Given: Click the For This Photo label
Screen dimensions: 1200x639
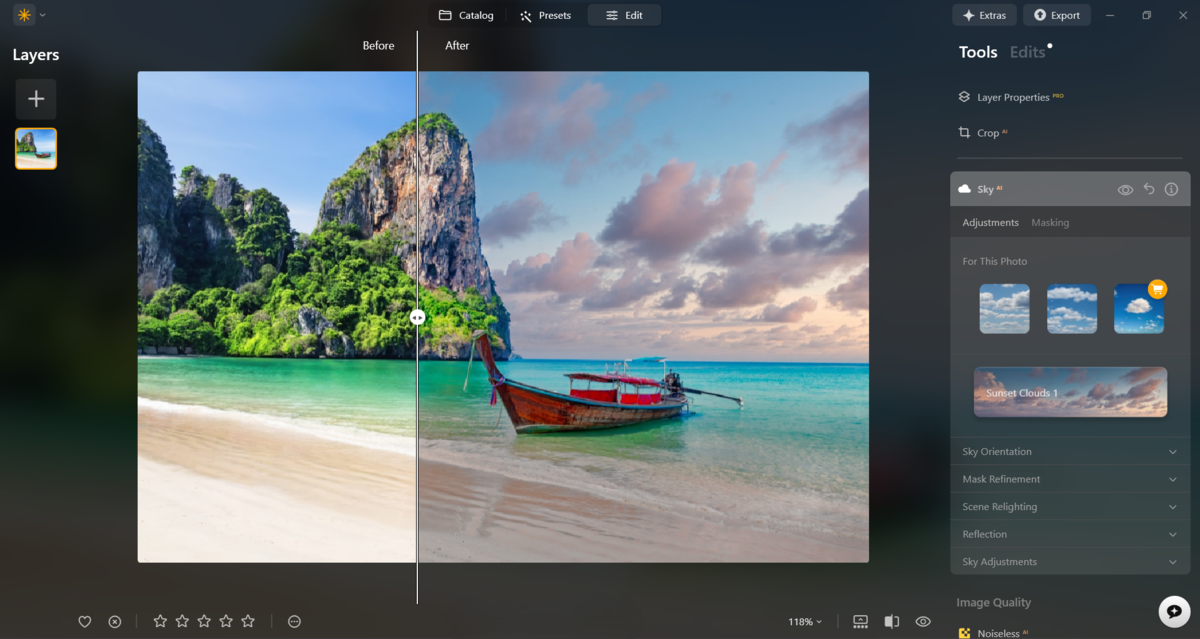Looking at the screenshot, I should [995, 261].
